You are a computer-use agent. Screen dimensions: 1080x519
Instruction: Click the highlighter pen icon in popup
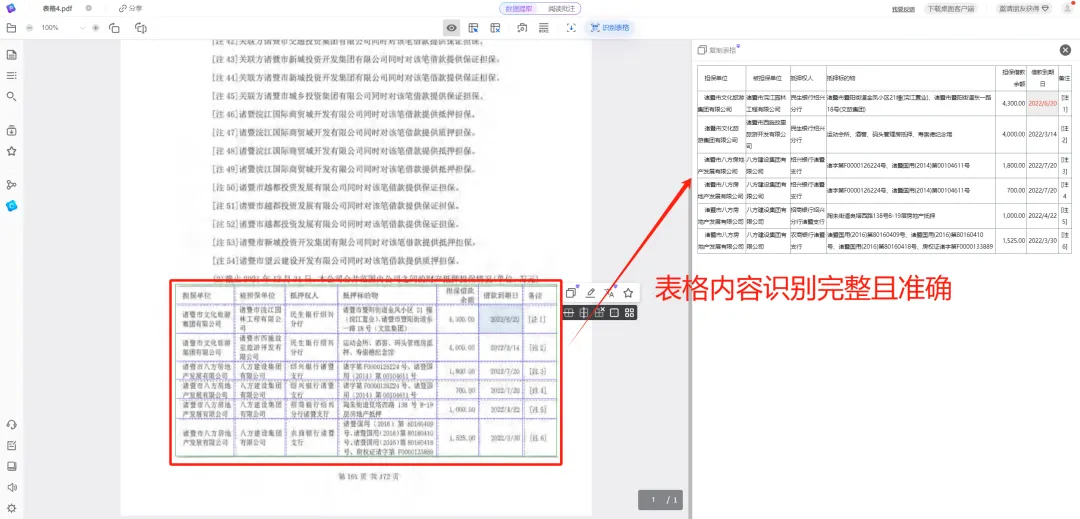coord(590,293)
